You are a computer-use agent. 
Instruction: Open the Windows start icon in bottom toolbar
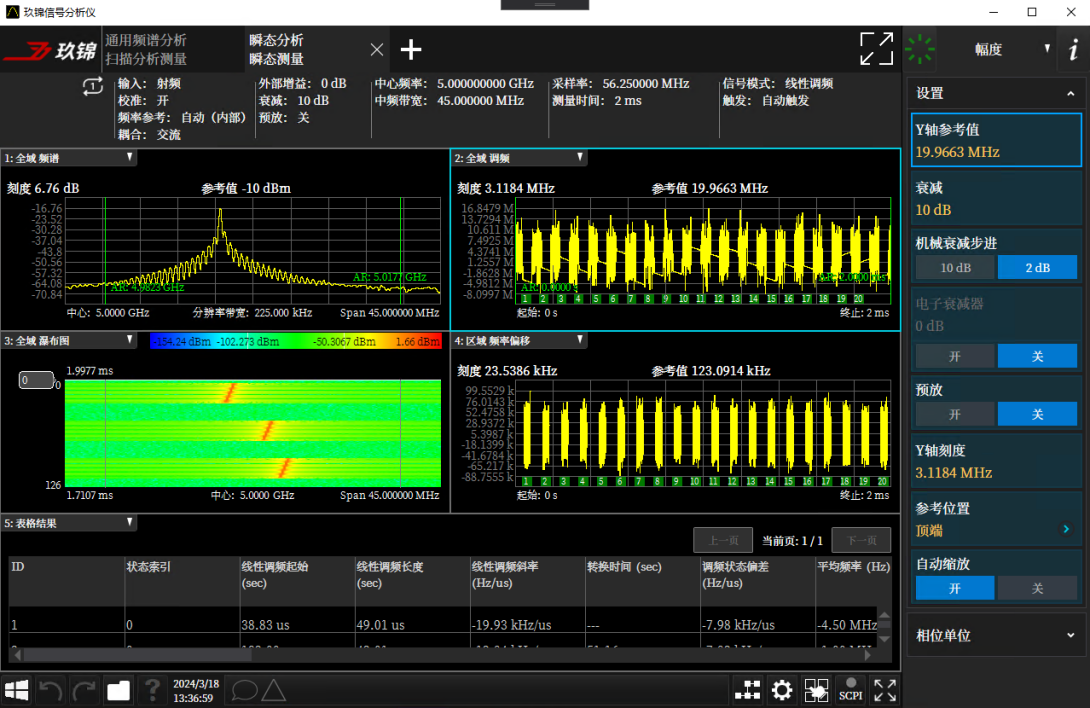pyautogui.click(x=17, y=690)
